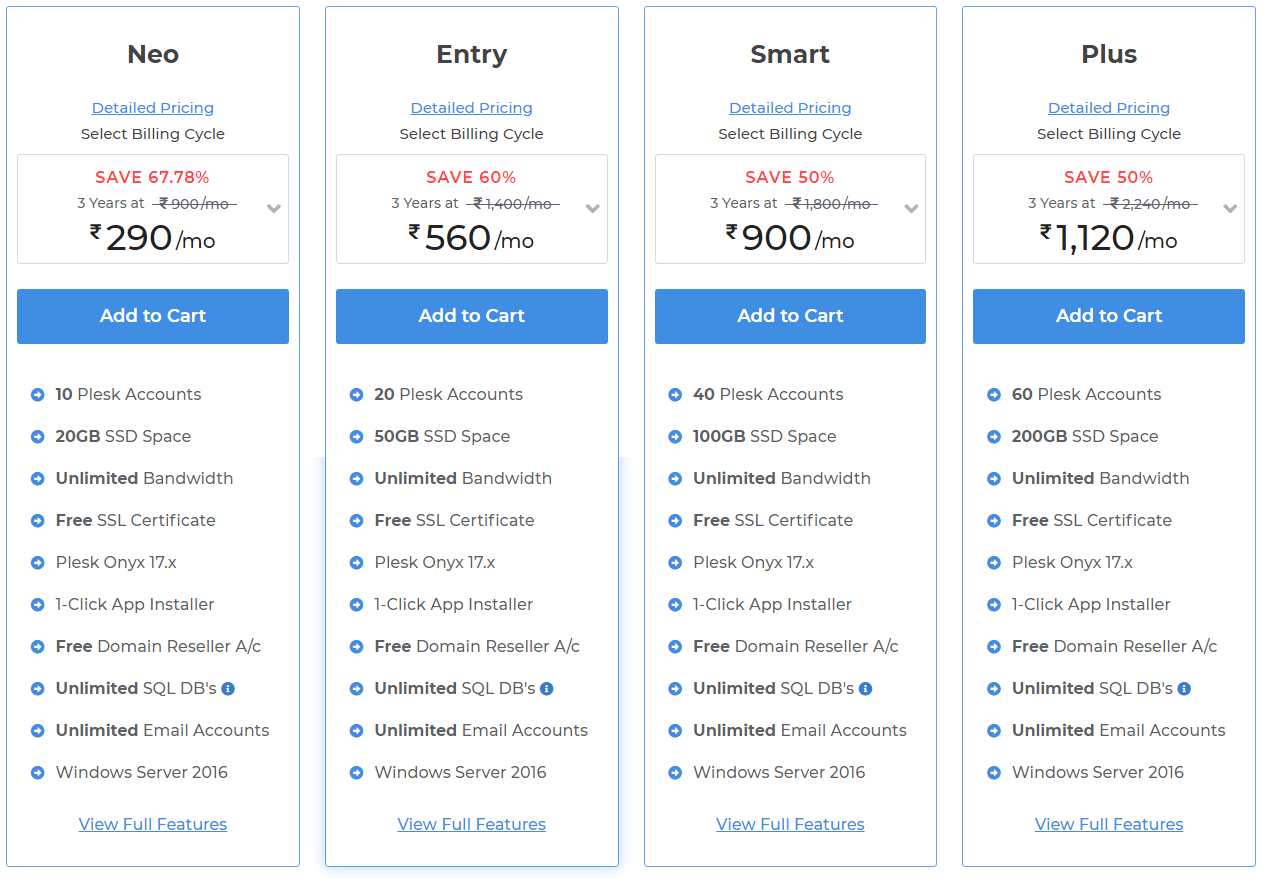Open Detailed Pricing for Neo plan
Image resolution: width=1268 pixels, height=879 pixels.
click(x=153, y=108)
